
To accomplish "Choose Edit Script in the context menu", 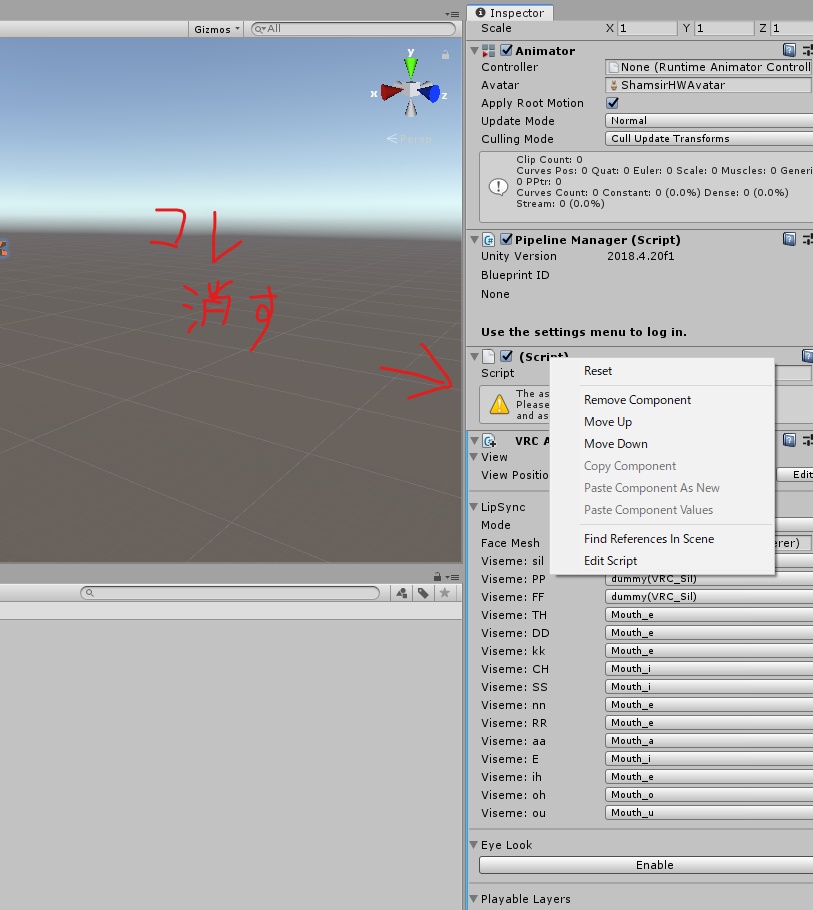I will [x=662, y=561].
